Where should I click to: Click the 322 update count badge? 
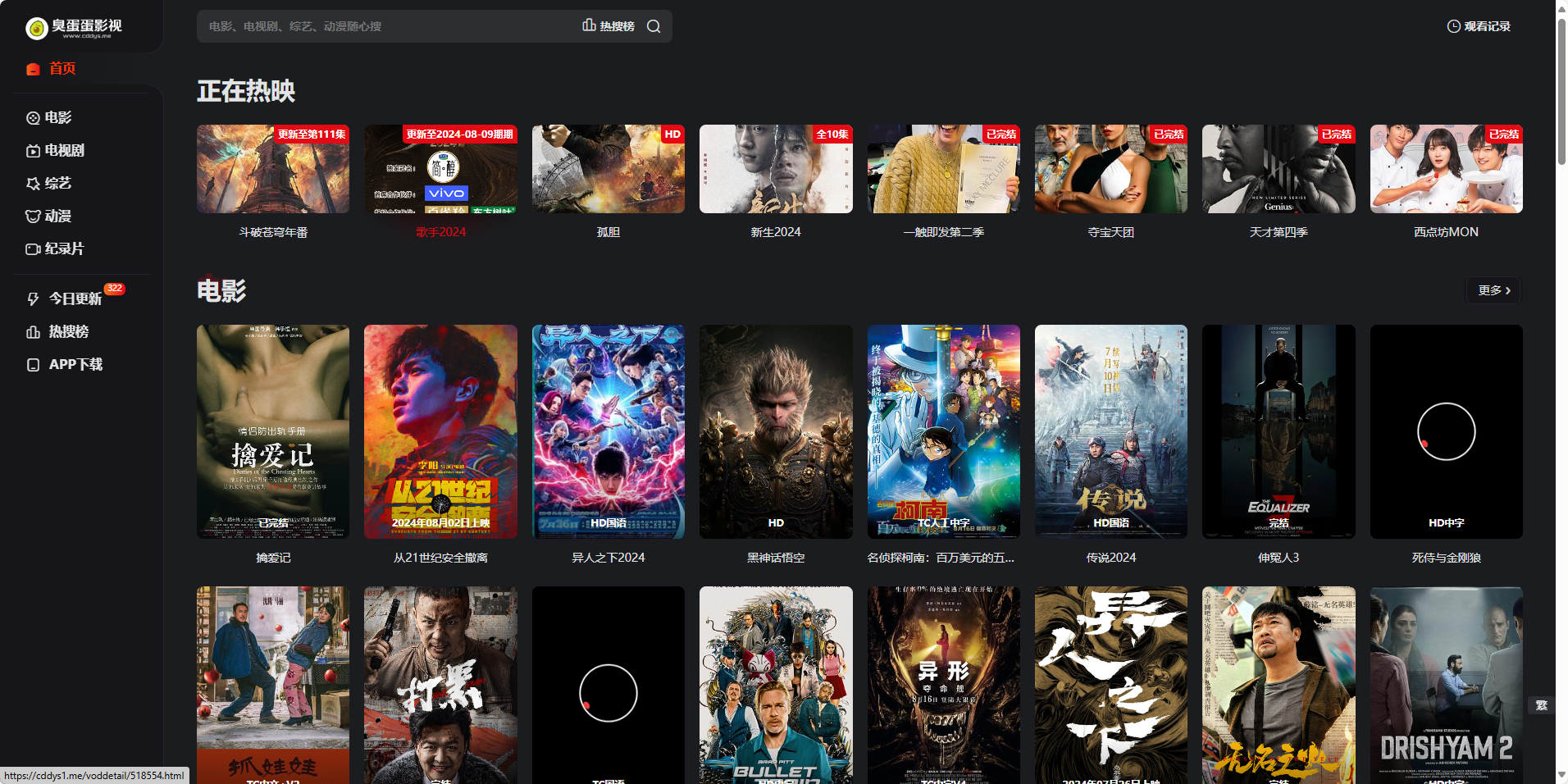pos(115,289)
